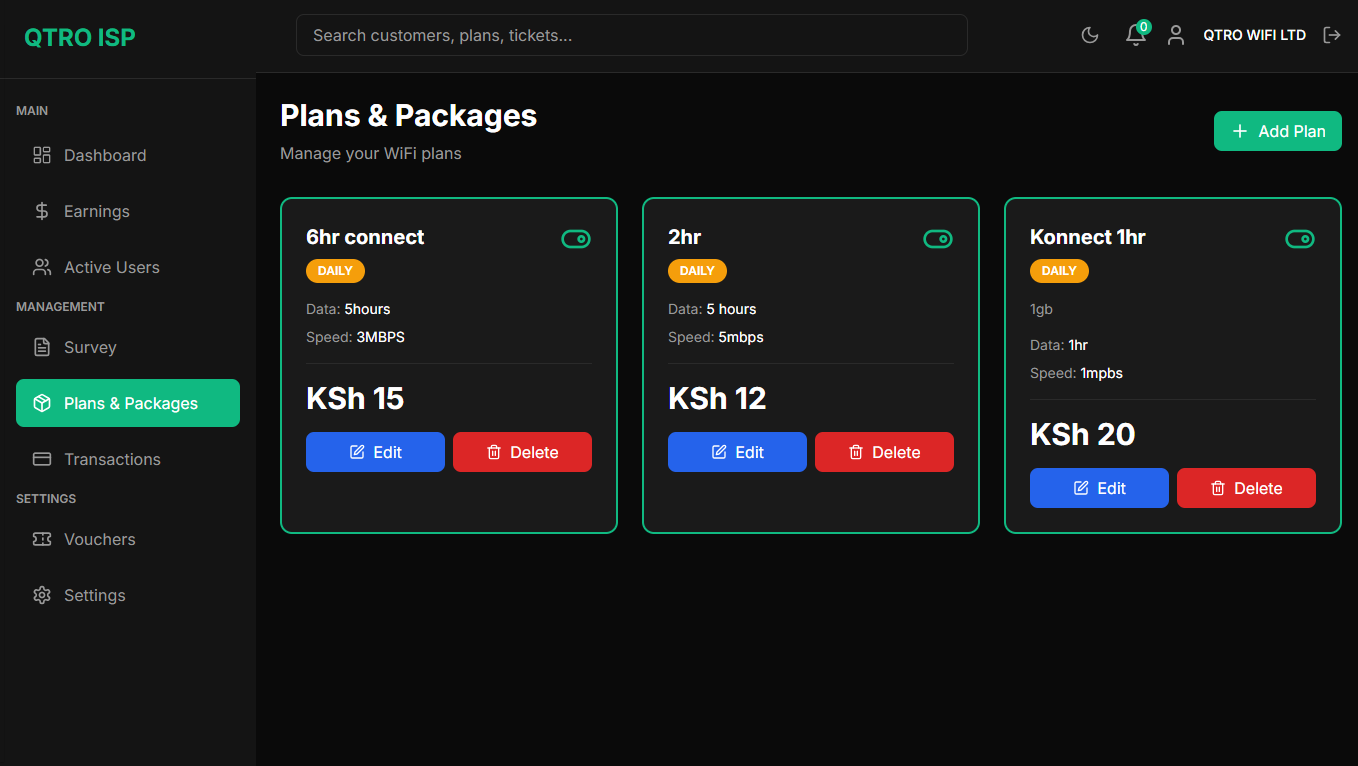Image resolution: width=1358 pixels, height=766 pixels.
Task: Open notifications bell icon
Action: [1135, 35]
